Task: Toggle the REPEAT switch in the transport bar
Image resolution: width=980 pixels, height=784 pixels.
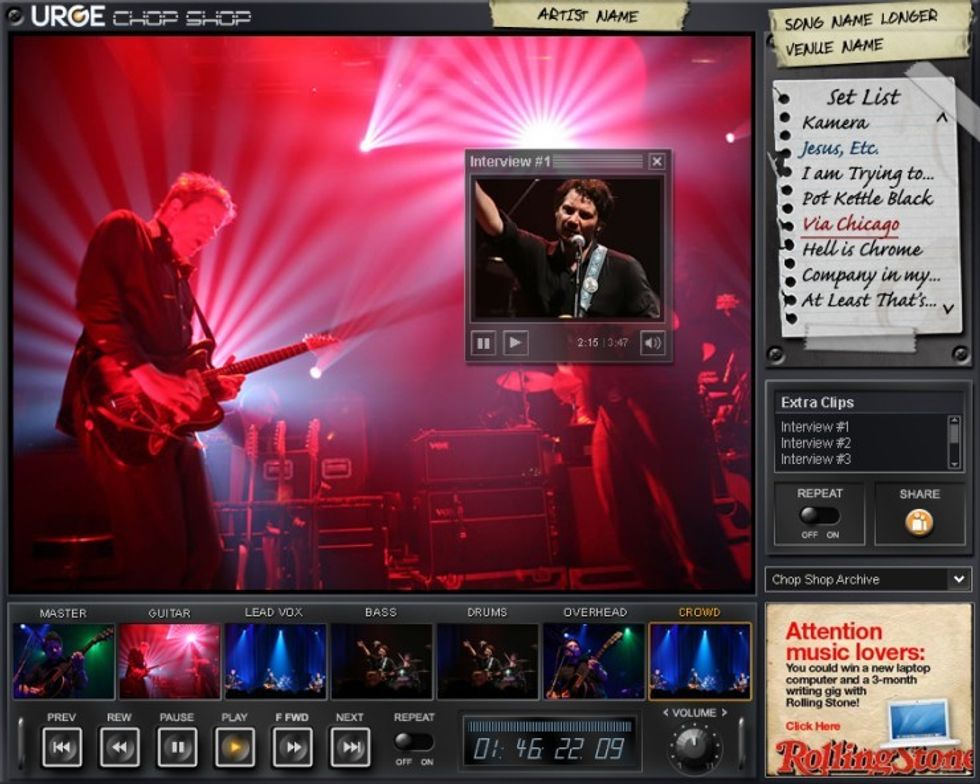Action: (413, 741)
